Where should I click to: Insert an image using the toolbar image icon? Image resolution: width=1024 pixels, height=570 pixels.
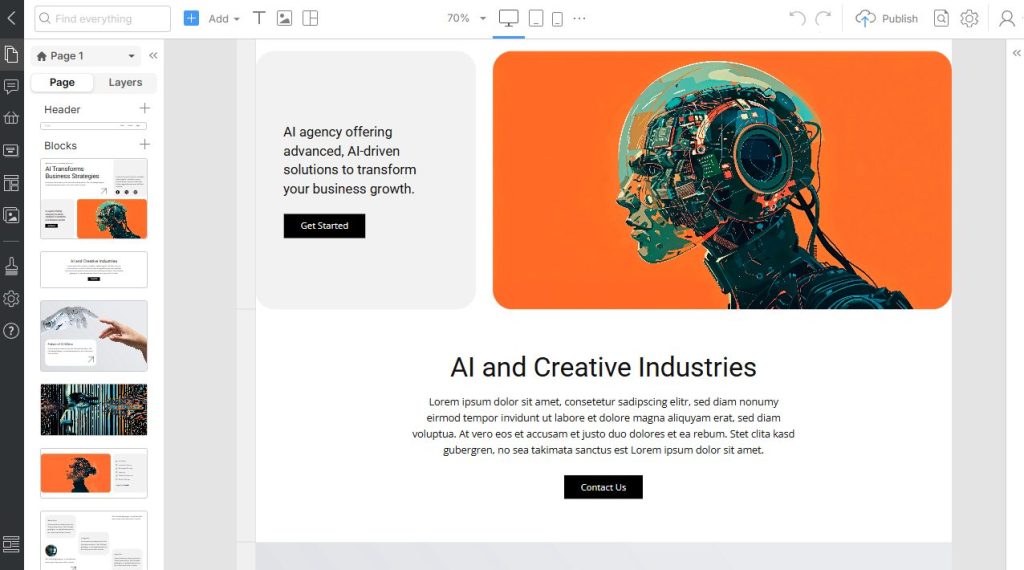(x=284, y=18)
